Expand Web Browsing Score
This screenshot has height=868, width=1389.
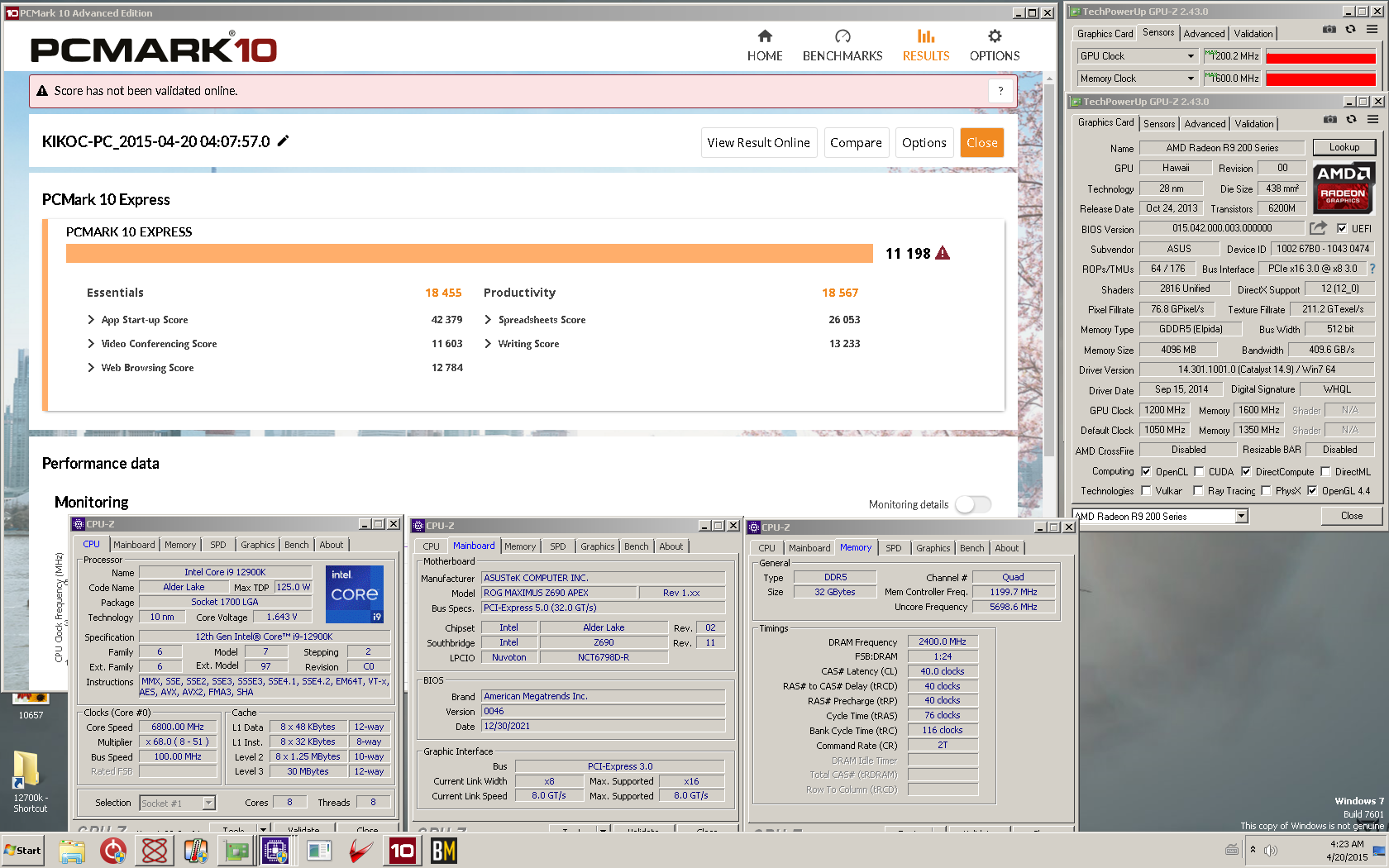91,367
